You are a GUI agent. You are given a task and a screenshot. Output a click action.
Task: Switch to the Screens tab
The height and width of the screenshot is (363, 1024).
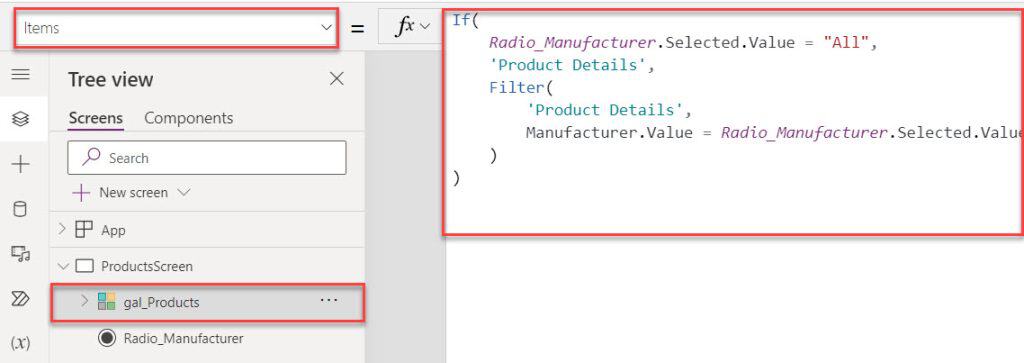click(95, 118)
